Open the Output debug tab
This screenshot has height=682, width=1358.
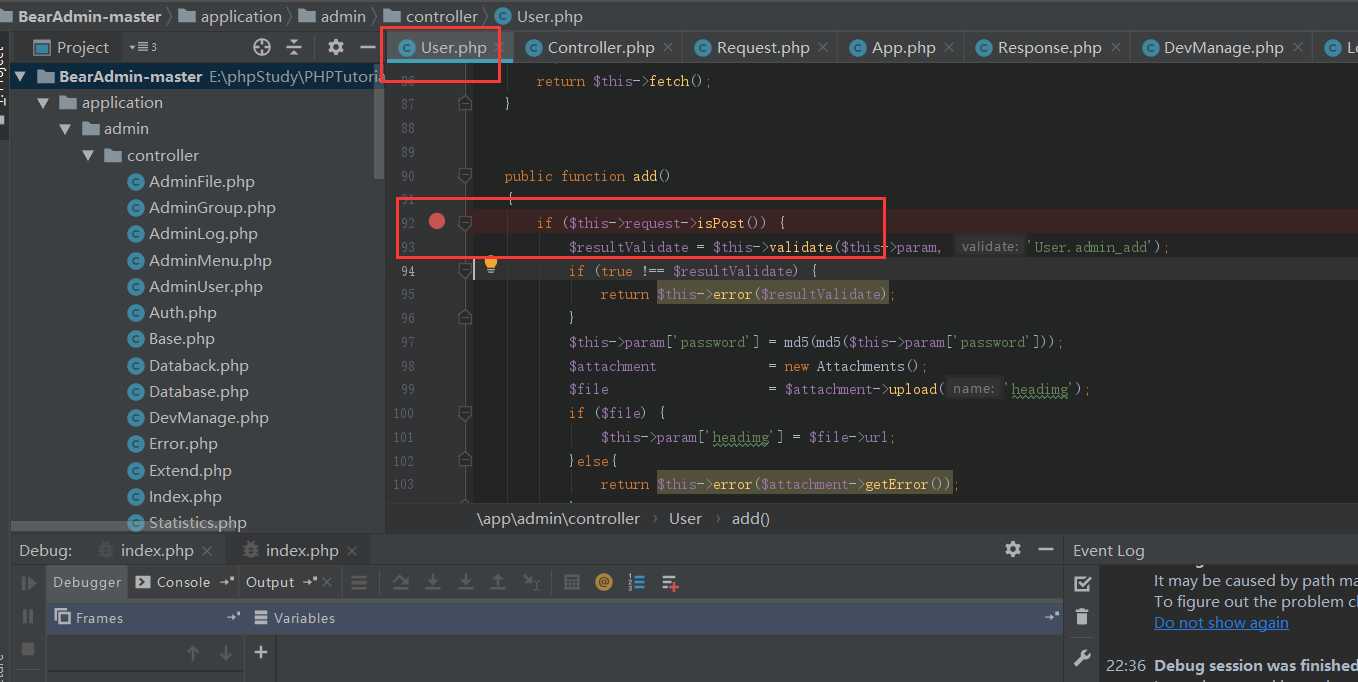[270, 582]
